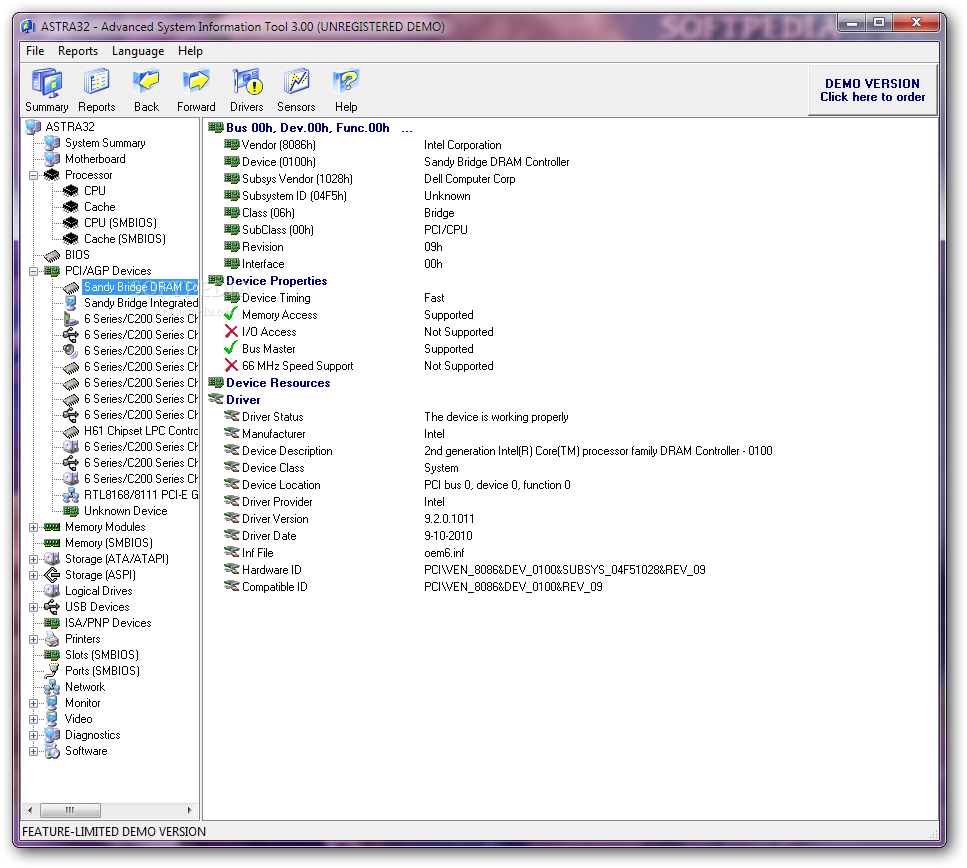The width and height of the screenshot is (967, 868).
Task: Click the Memory (SMBIOS) module icon
Action: pos(52,543)
